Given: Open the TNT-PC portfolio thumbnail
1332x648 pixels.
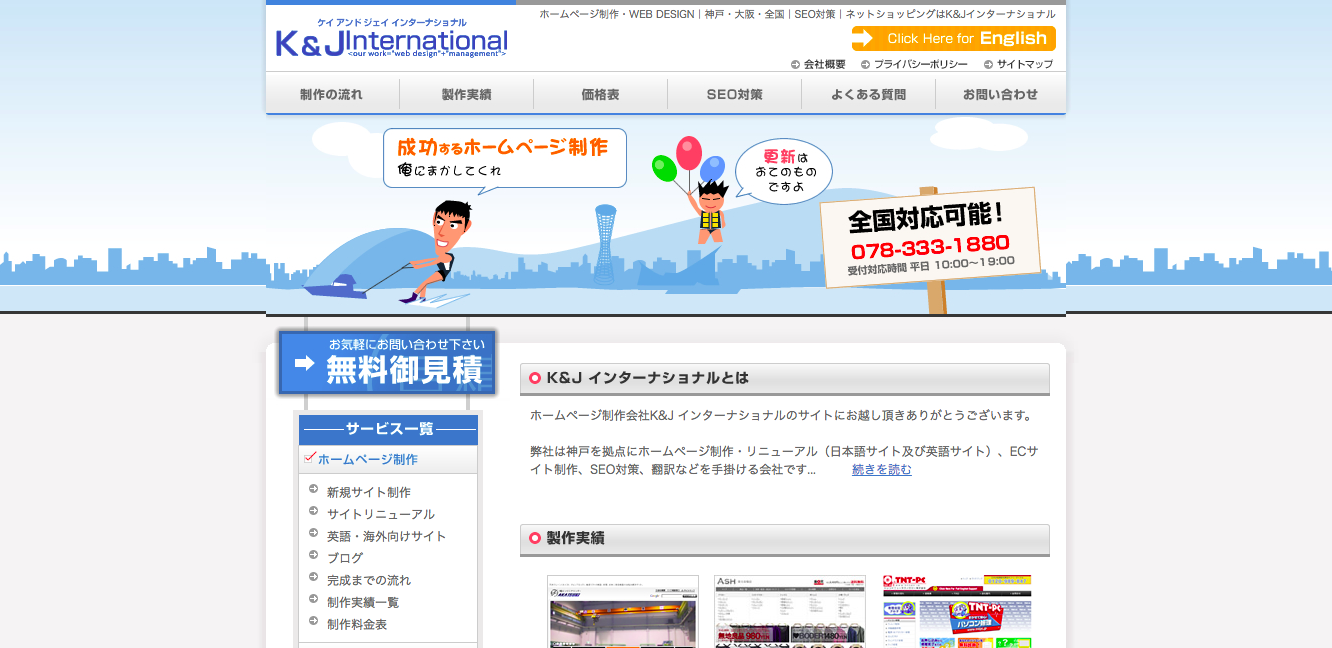Looking at the screenshot, I should 957,611.
